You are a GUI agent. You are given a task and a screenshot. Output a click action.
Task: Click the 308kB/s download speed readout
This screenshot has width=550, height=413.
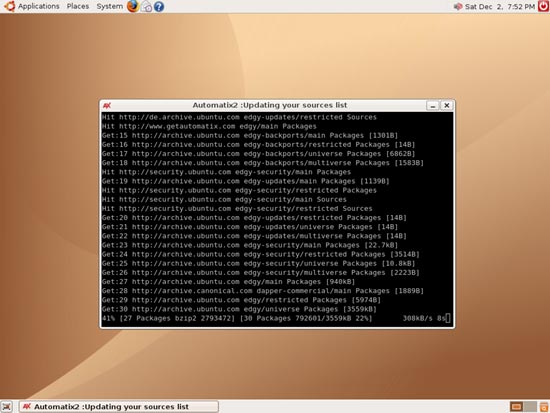point(417,318)
